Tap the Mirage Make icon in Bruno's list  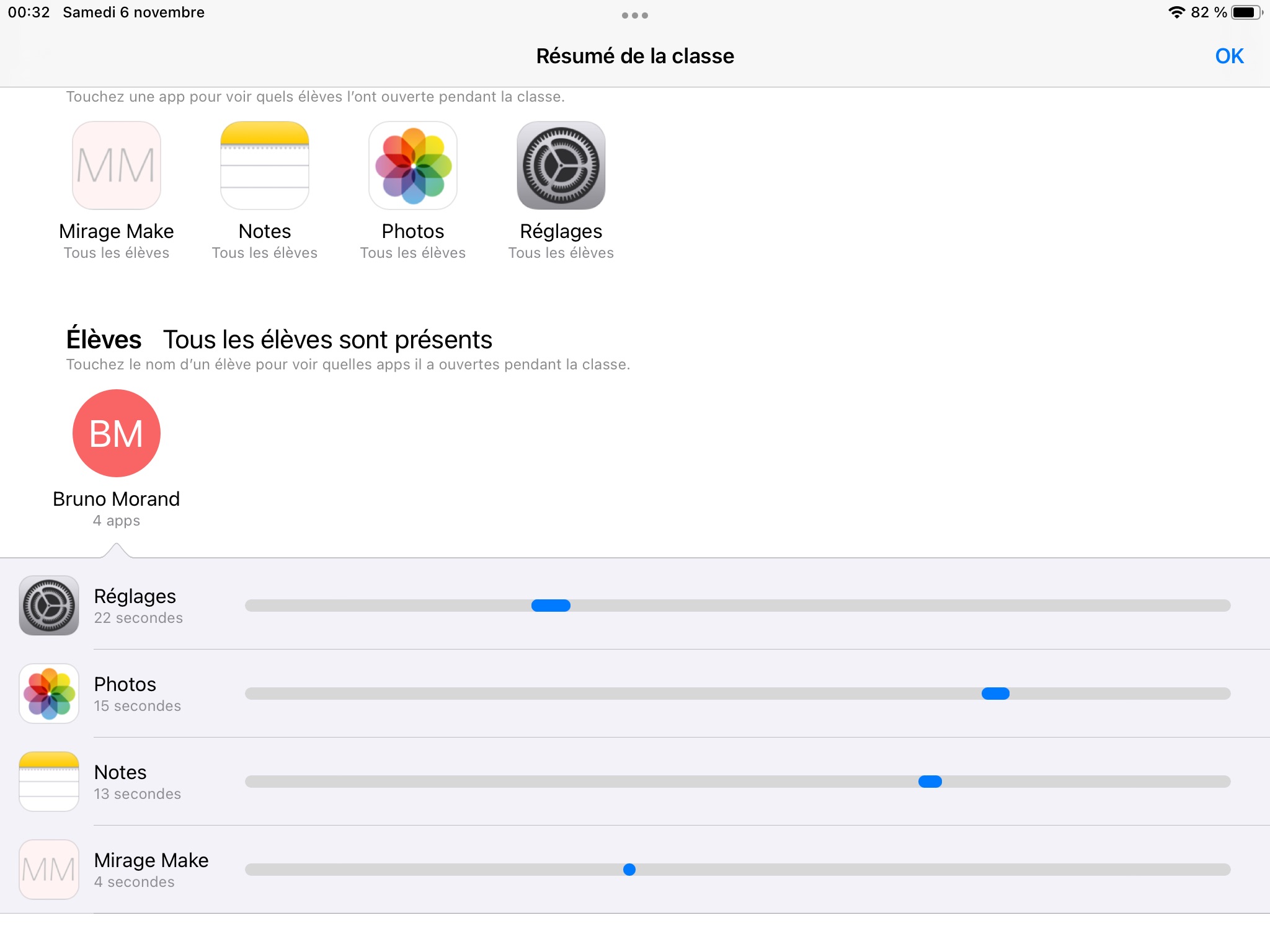point(49,870)
